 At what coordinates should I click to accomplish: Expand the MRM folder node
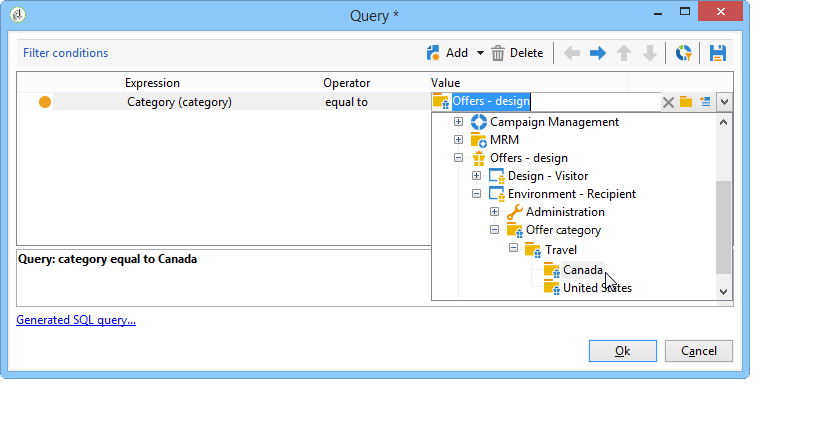click(458, 140)
